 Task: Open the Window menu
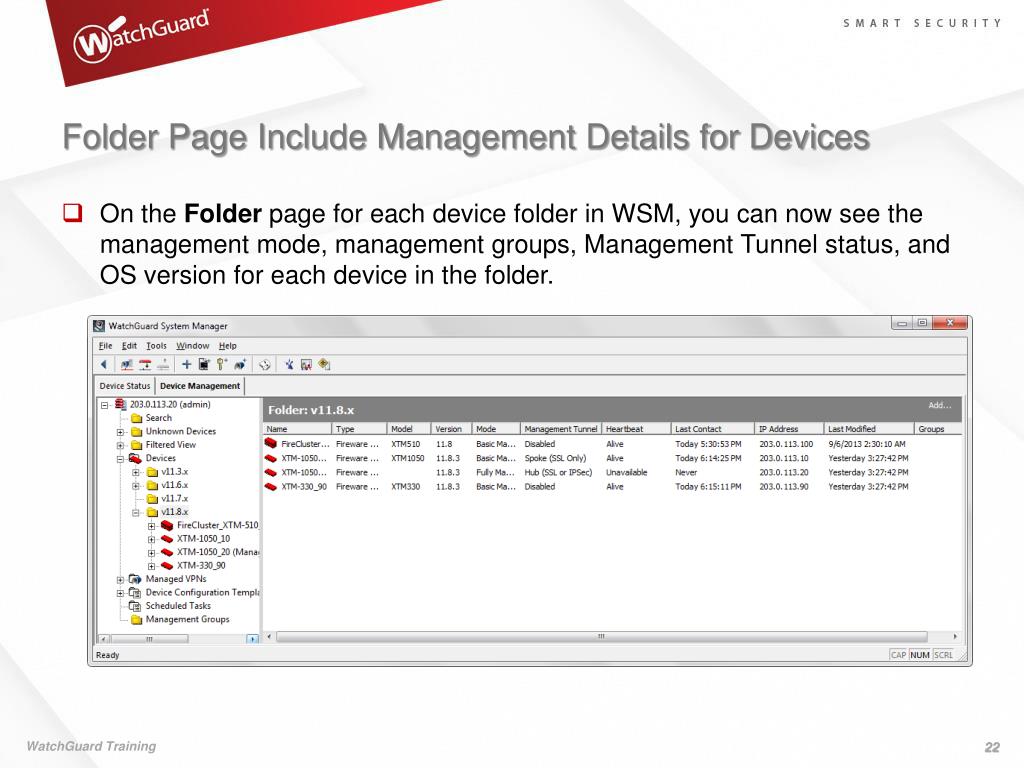193,345
